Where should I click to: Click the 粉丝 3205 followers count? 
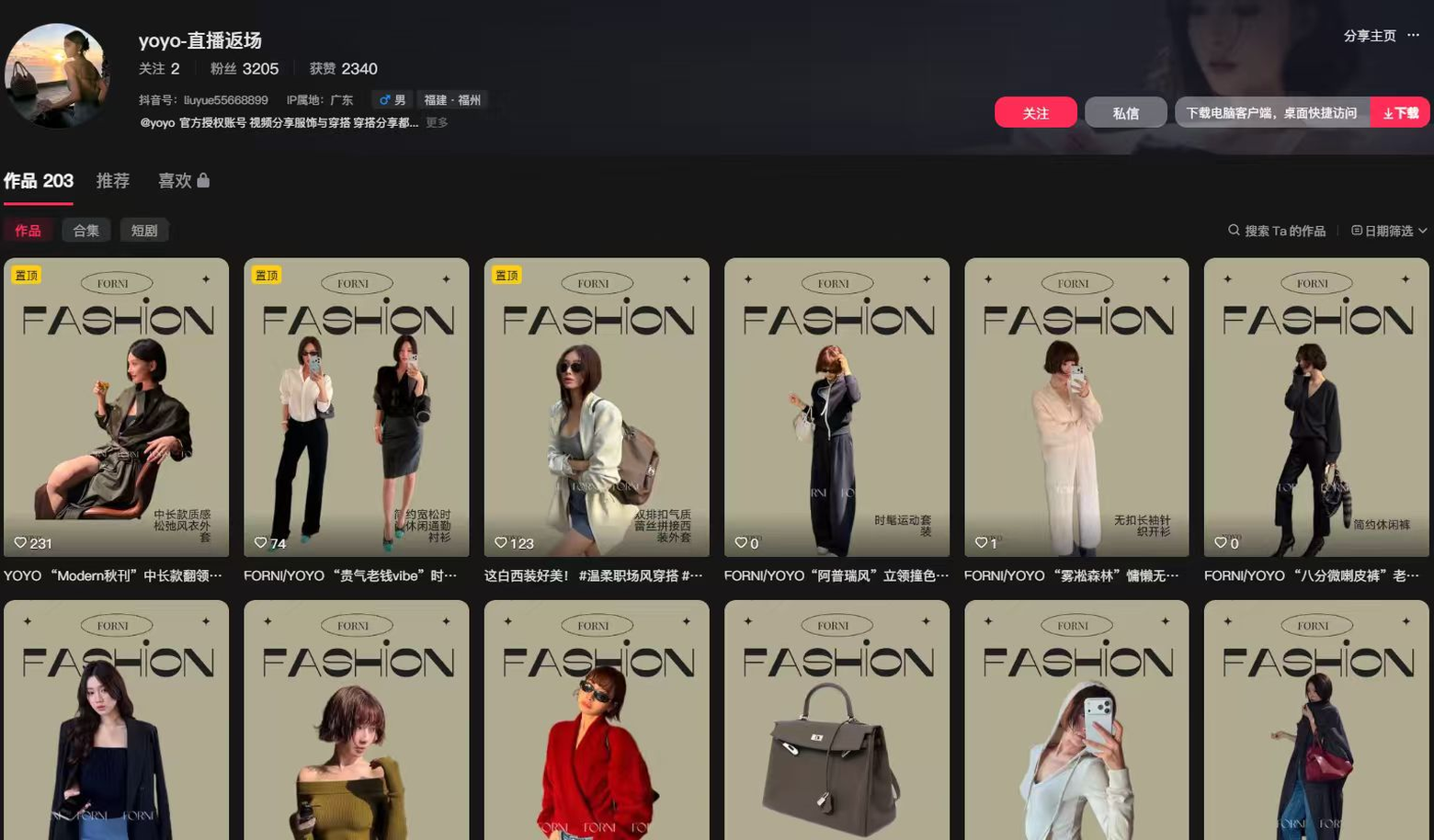pos(245,69)
